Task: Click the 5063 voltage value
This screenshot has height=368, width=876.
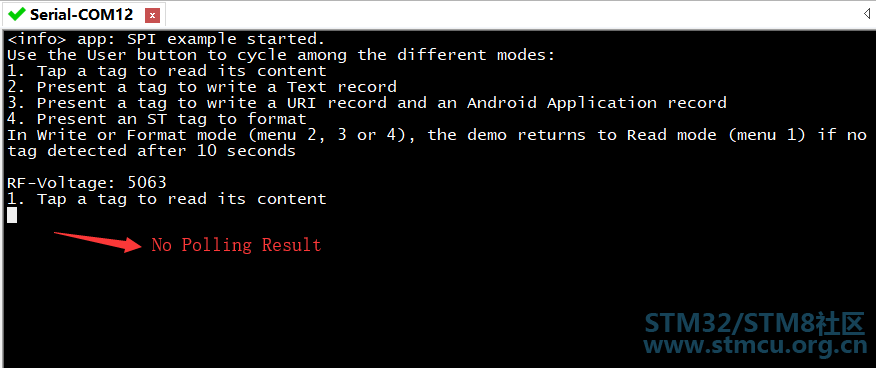Action: click(147, 183)
